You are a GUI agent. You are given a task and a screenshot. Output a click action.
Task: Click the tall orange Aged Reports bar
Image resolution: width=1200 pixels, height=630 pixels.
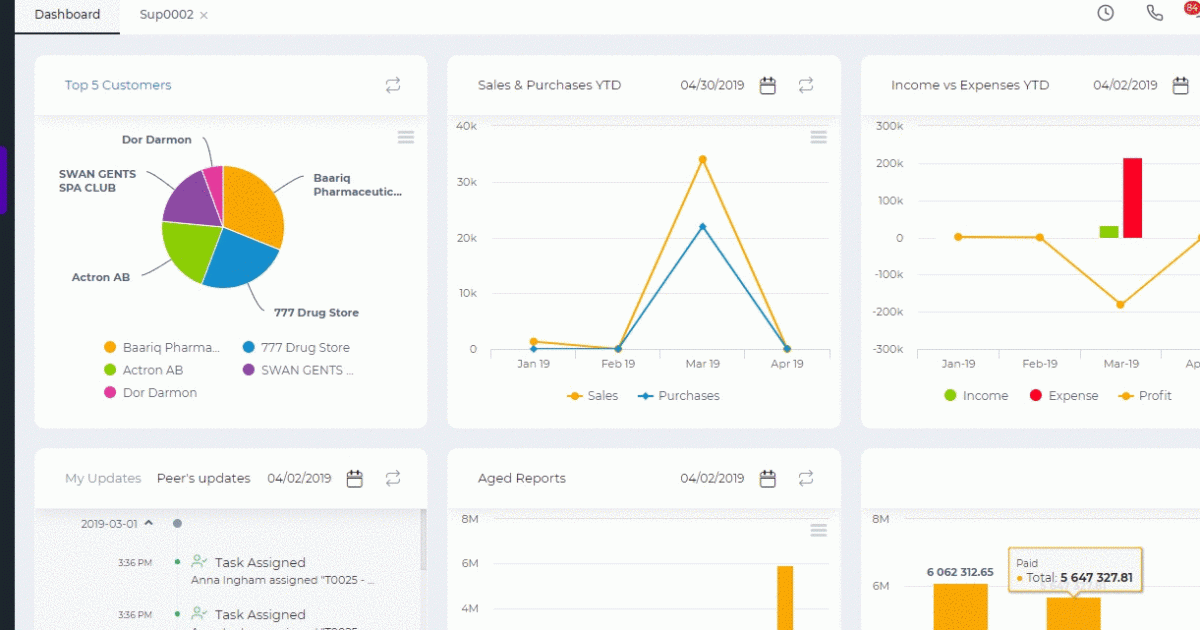785,598
